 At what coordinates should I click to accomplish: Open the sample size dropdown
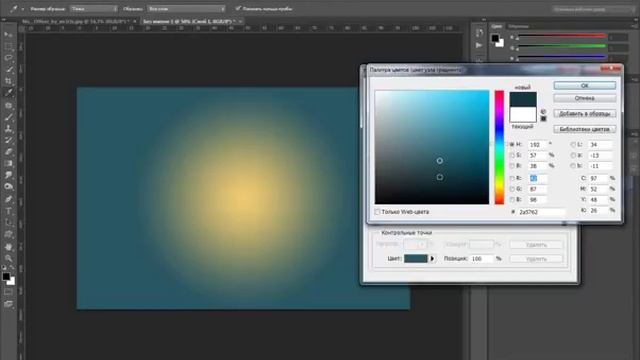click(94, 9)
